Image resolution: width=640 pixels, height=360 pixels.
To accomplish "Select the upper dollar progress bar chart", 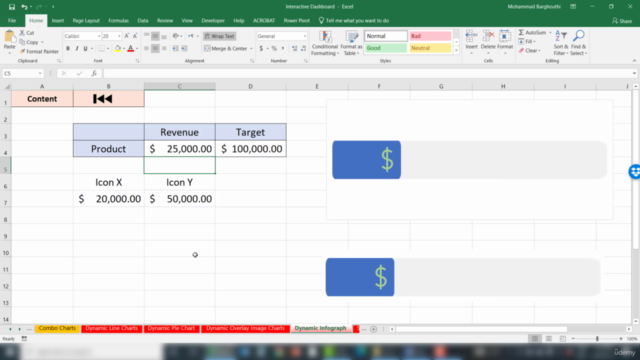I will (x=469, y=160).
